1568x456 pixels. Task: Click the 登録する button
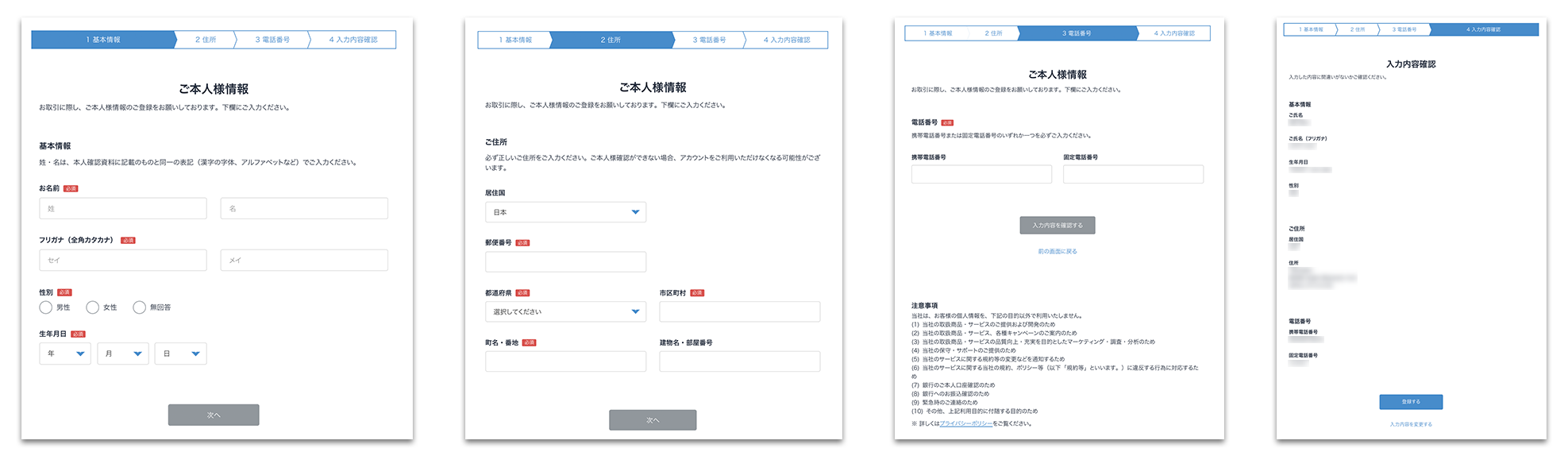tap(1411, 402)
